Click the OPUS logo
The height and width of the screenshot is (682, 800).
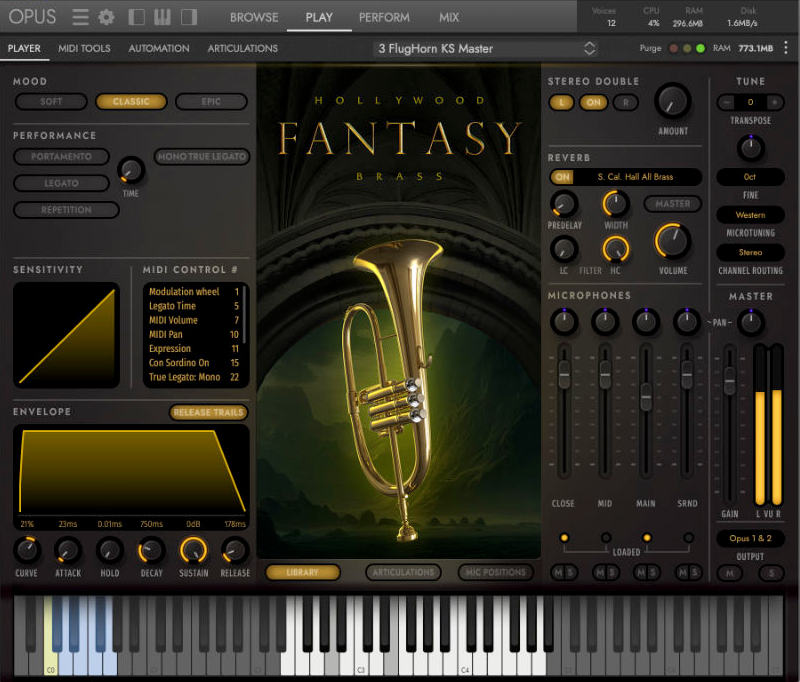[33, 16]
